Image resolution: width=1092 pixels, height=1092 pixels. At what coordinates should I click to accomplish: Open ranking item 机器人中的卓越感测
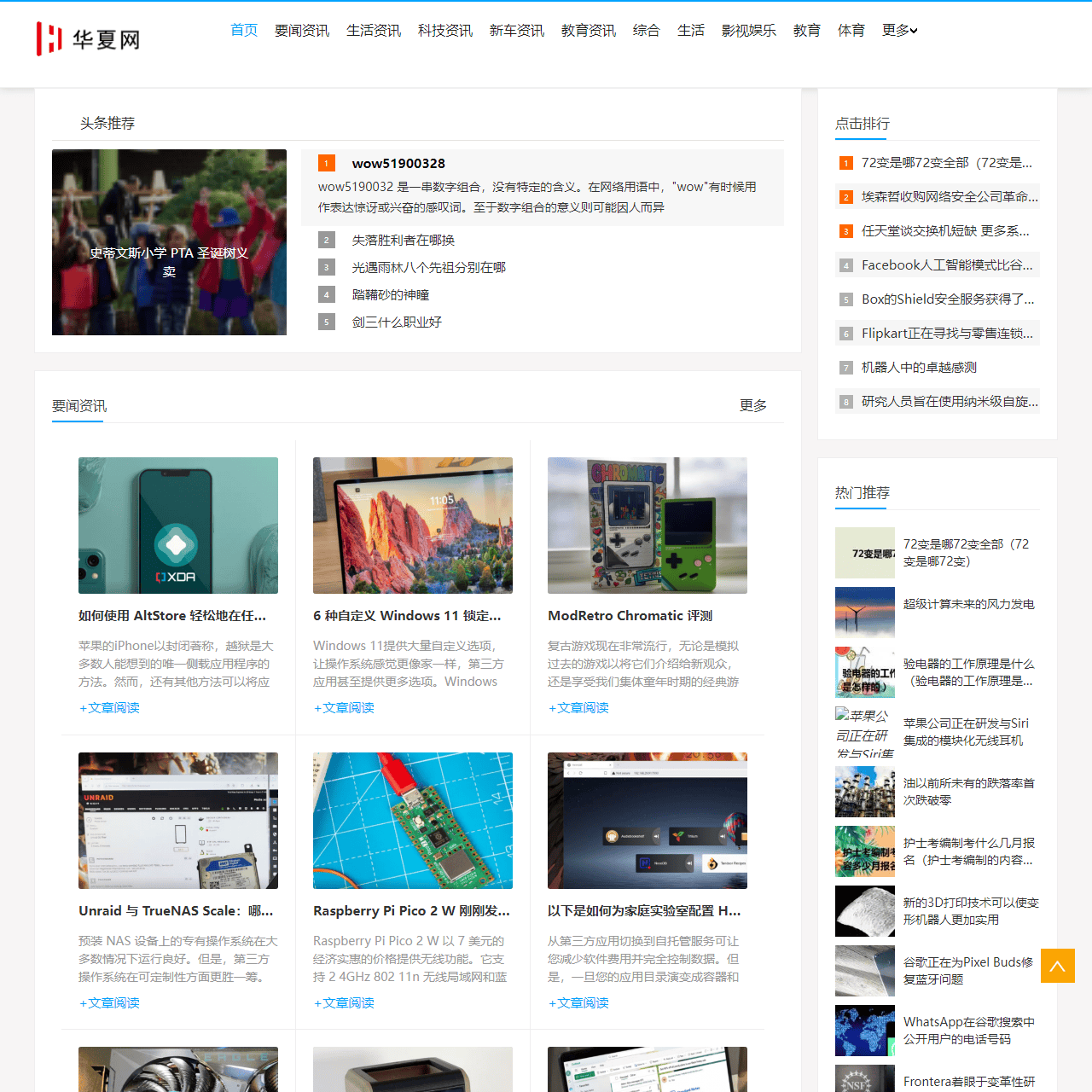click(x=919, y=368)
